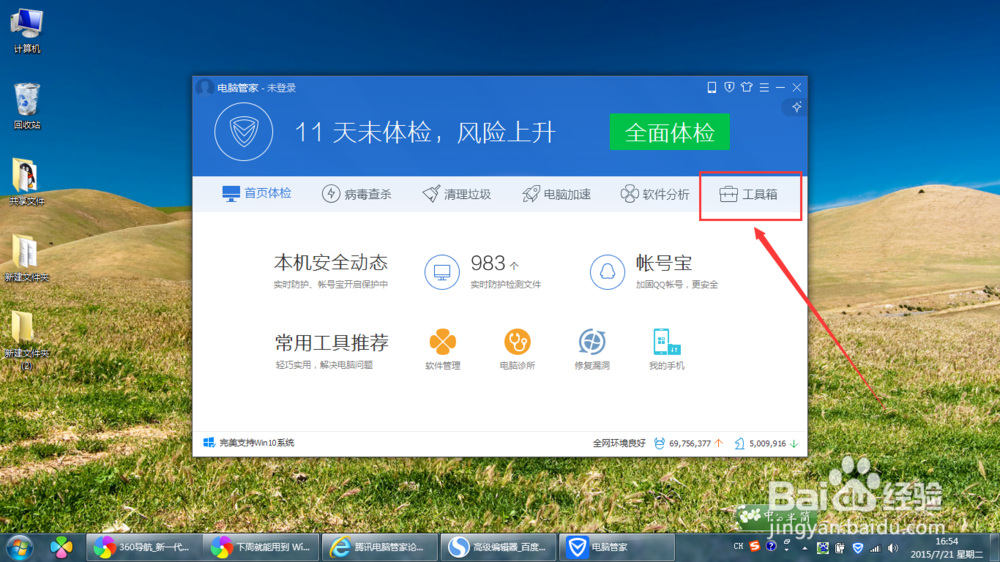Open the 我的手机 phone tool icon
Viewport: 1000px width, 562px height.
point(666,342)
